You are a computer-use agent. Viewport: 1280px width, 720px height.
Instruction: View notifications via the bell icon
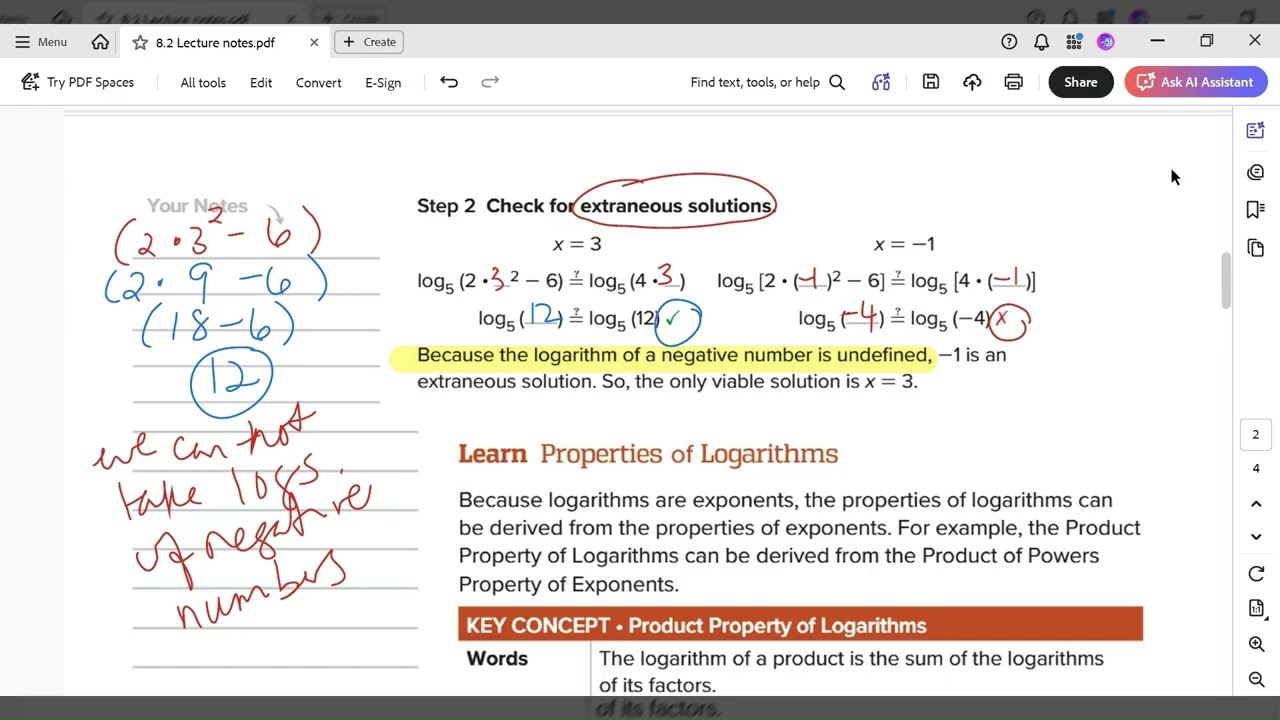(x=1041, y=42)
